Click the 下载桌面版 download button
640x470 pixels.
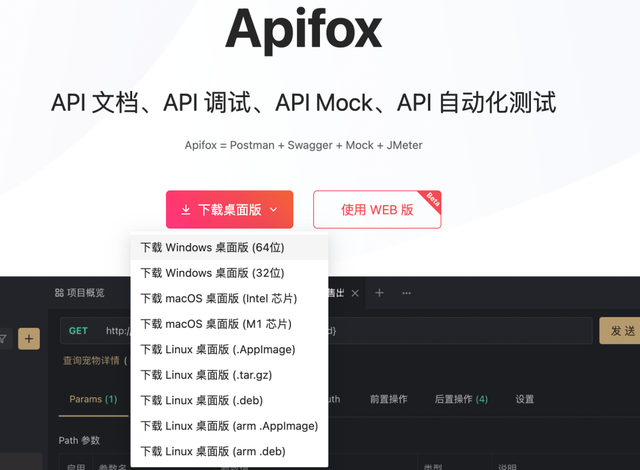(x=229, y=210)
